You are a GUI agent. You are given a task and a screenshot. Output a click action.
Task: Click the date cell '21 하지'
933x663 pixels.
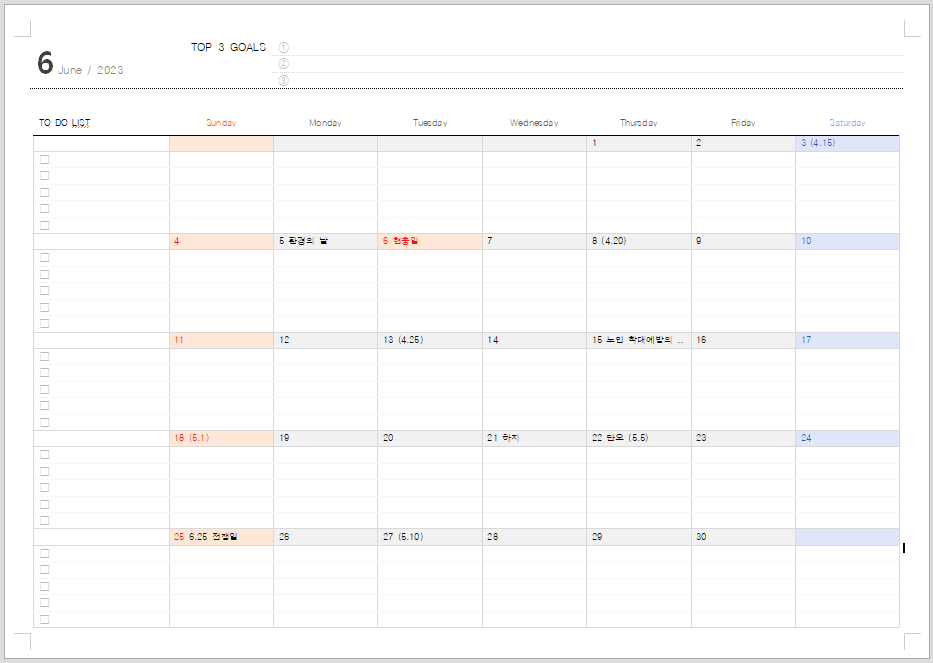[x=534, y=439]
